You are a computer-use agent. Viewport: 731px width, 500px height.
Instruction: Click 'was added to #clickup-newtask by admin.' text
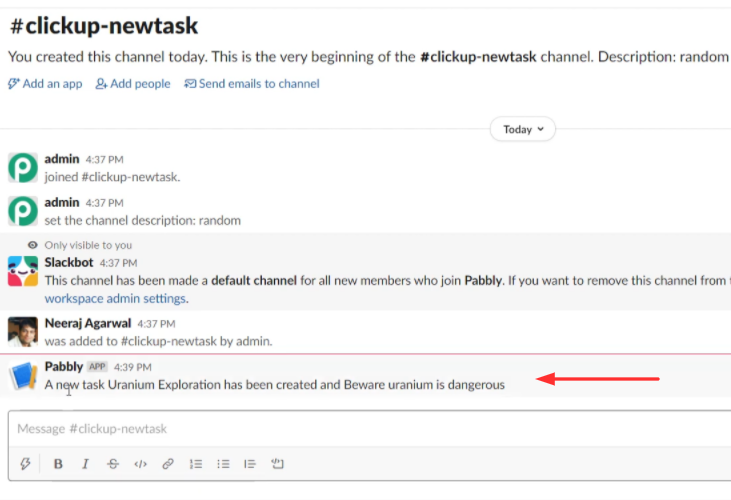click(x=159, y=341)
